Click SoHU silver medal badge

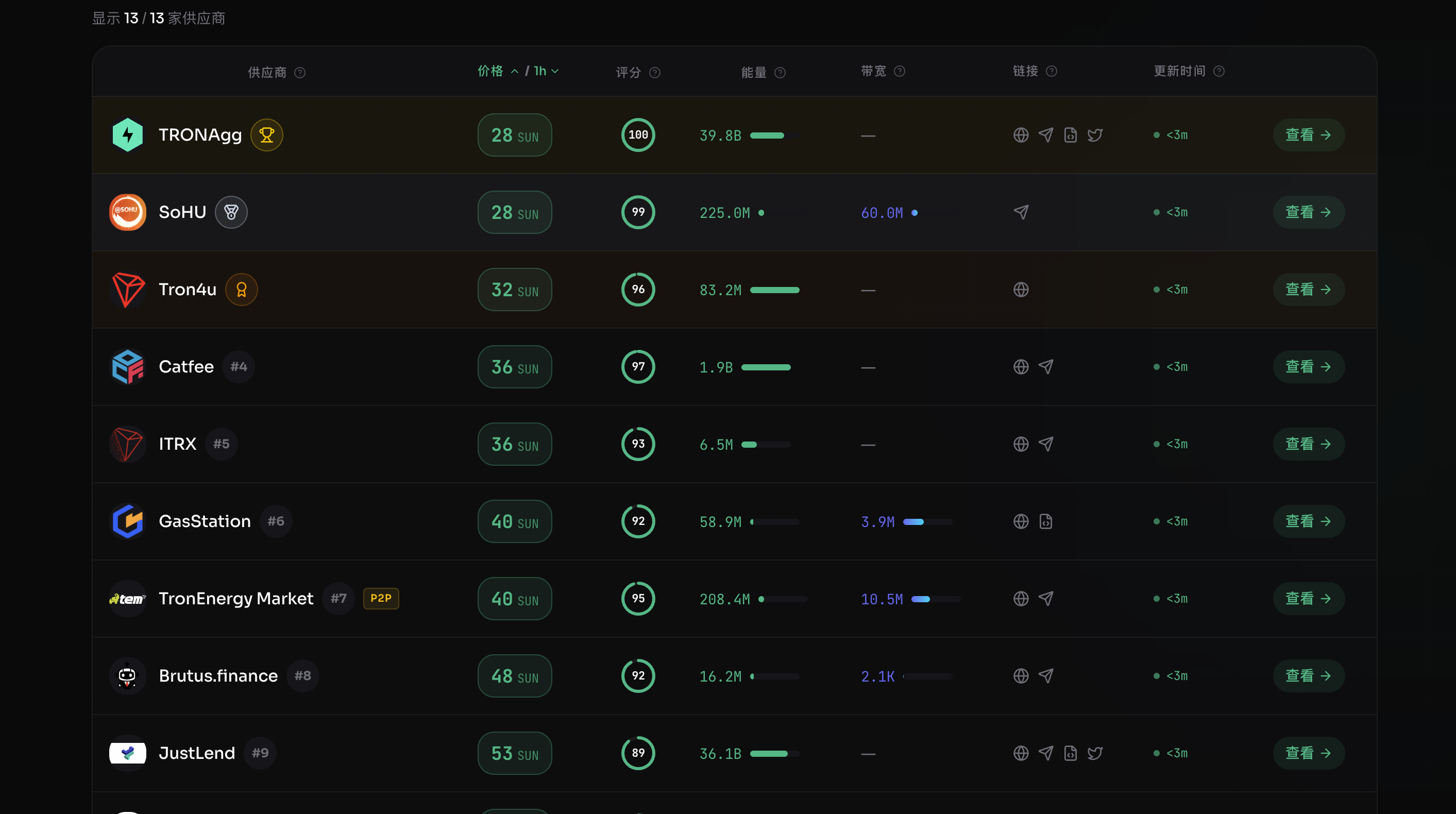tap(231, 212)
